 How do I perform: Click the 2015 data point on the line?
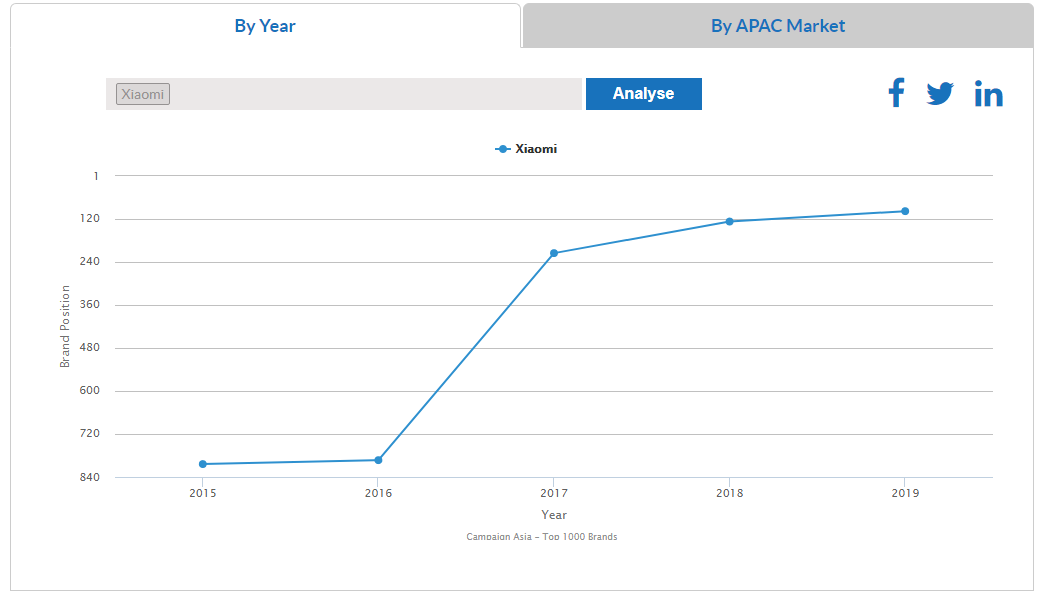tap(203, 464)
